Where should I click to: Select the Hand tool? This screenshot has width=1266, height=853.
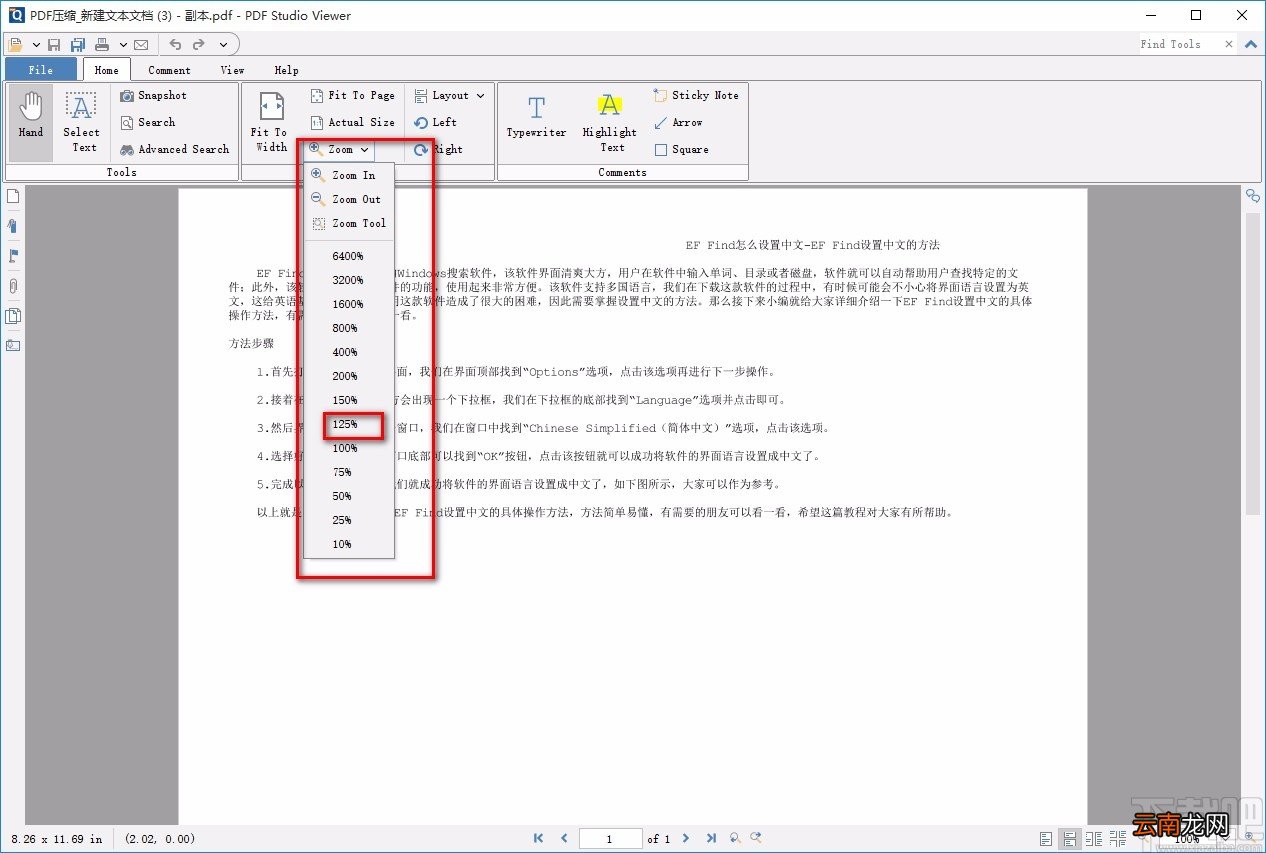pyautogui.click(x=31, y=122)
